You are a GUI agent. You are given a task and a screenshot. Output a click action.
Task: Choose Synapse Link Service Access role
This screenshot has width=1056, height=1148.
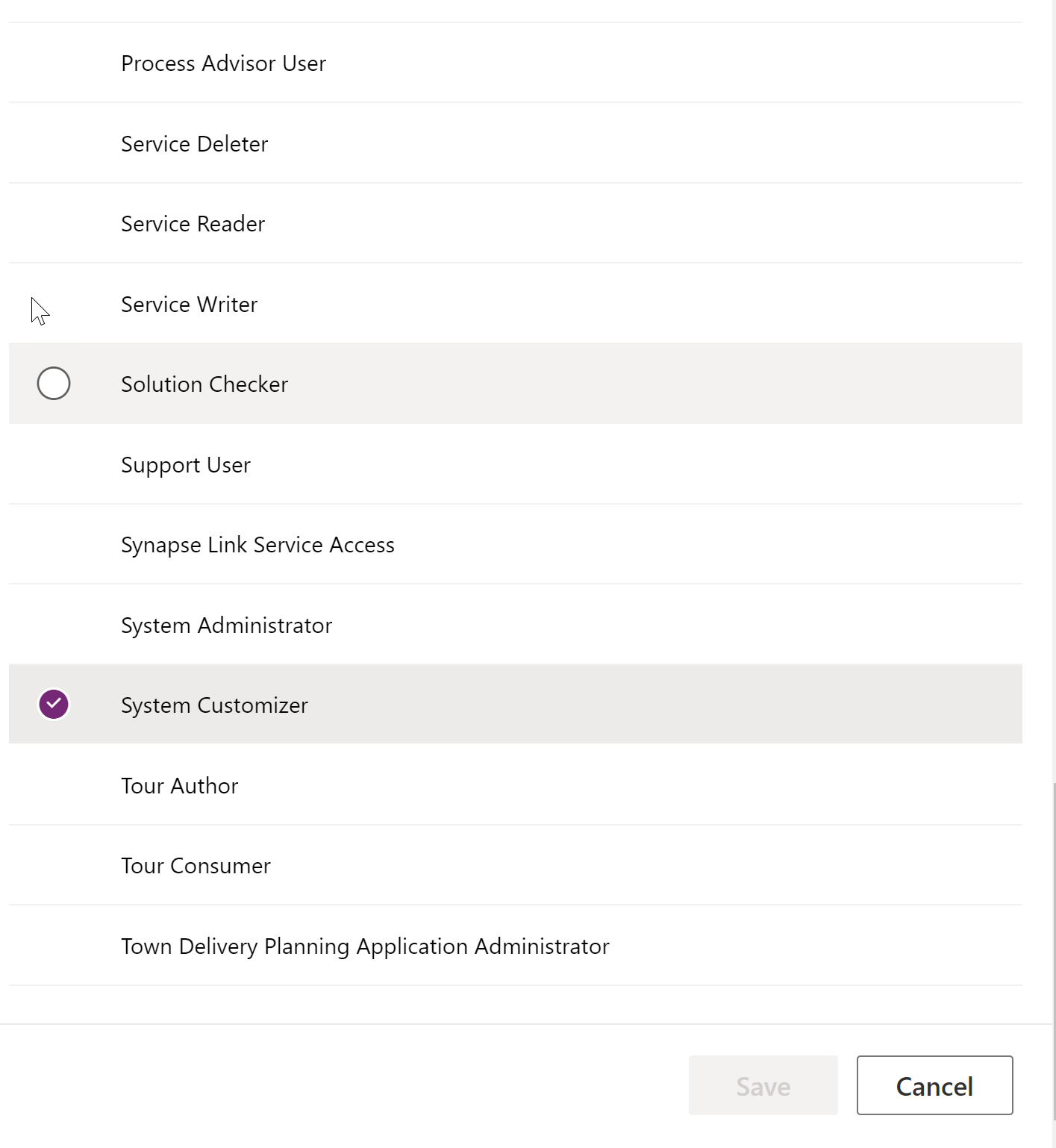tap(257, 545)
